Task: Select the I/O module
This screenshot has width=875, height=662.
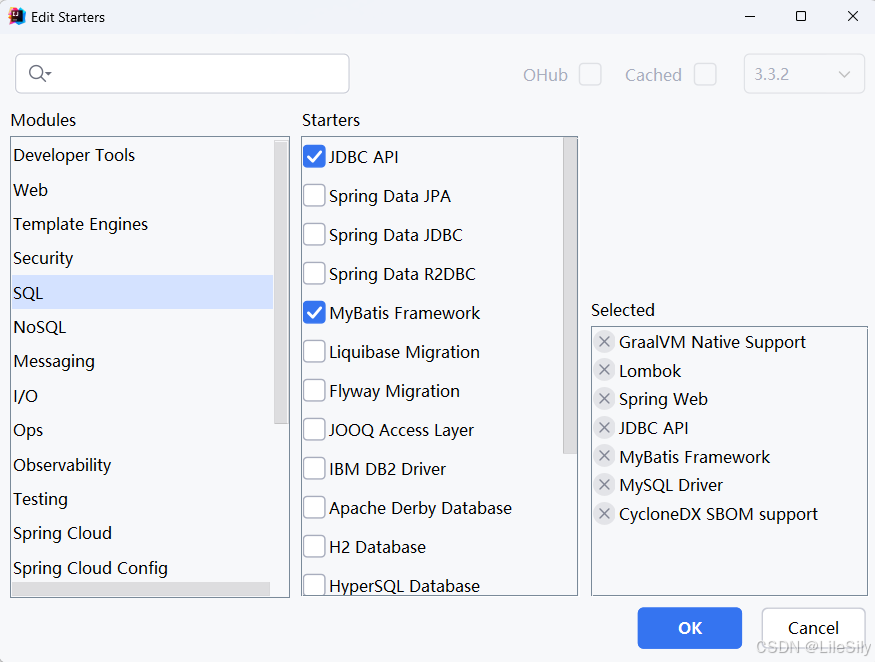Action: click(x=142, y=396)
